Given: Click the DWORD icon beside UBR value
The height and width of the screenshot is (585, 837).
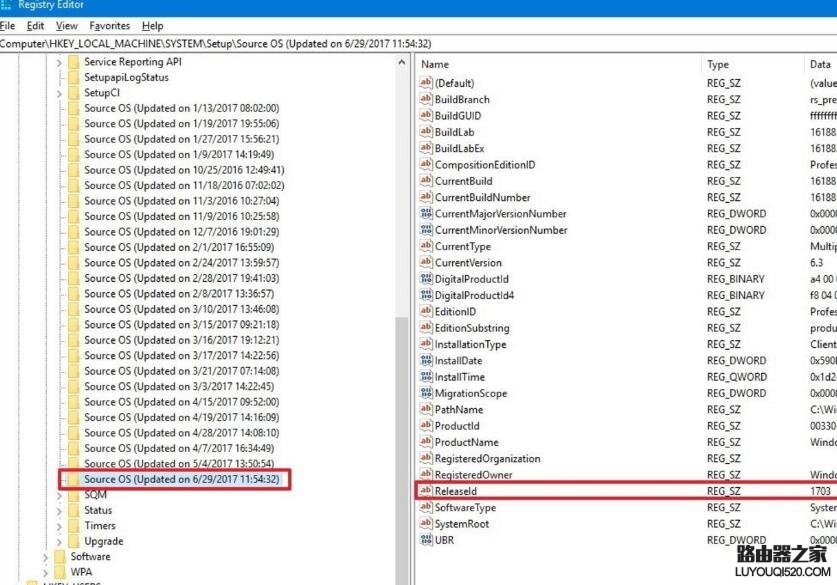Looking at the screenshot, I should [x=424, y=540].
